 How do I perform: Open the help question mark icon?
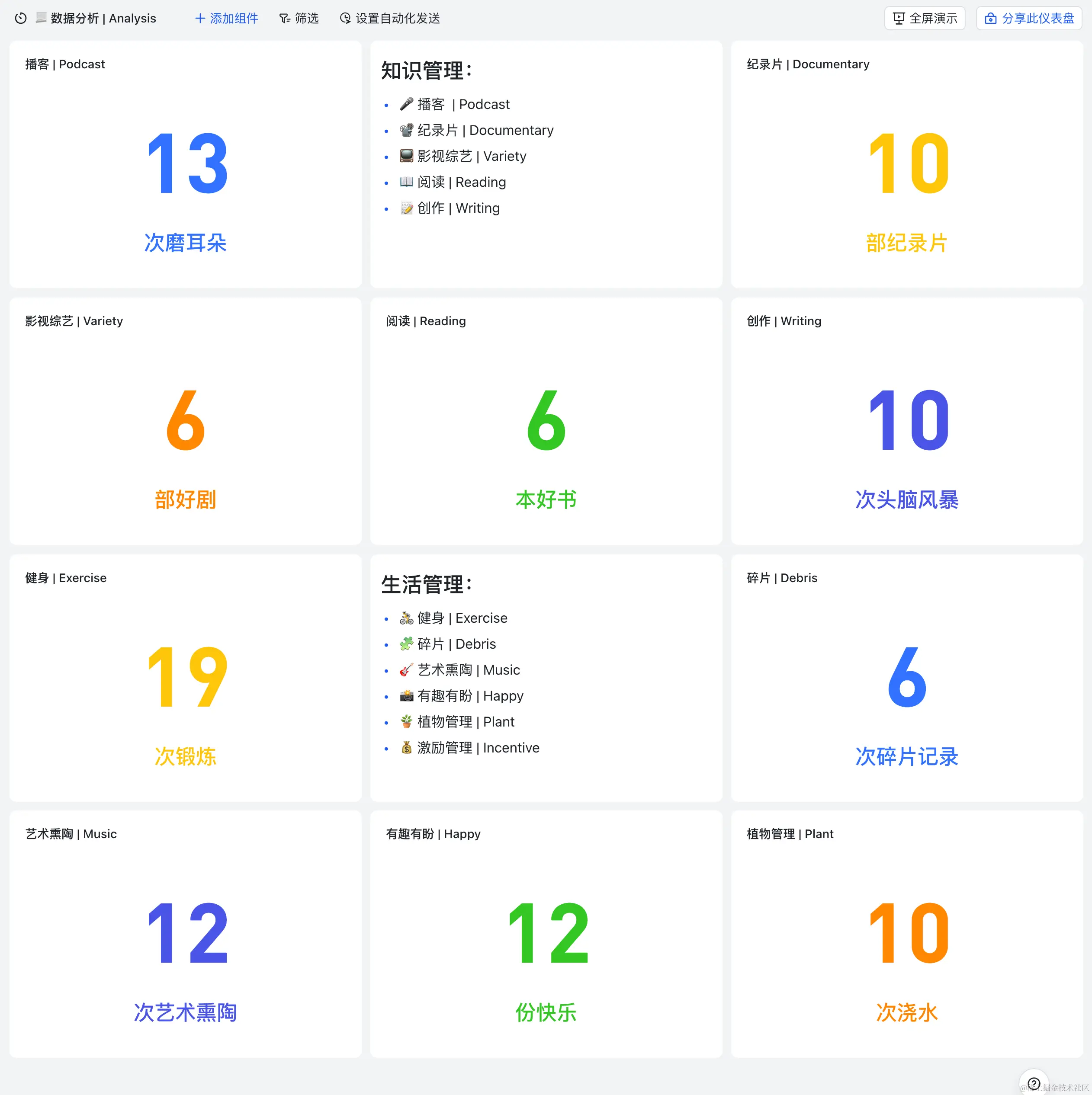[x=1033, y=1082]
